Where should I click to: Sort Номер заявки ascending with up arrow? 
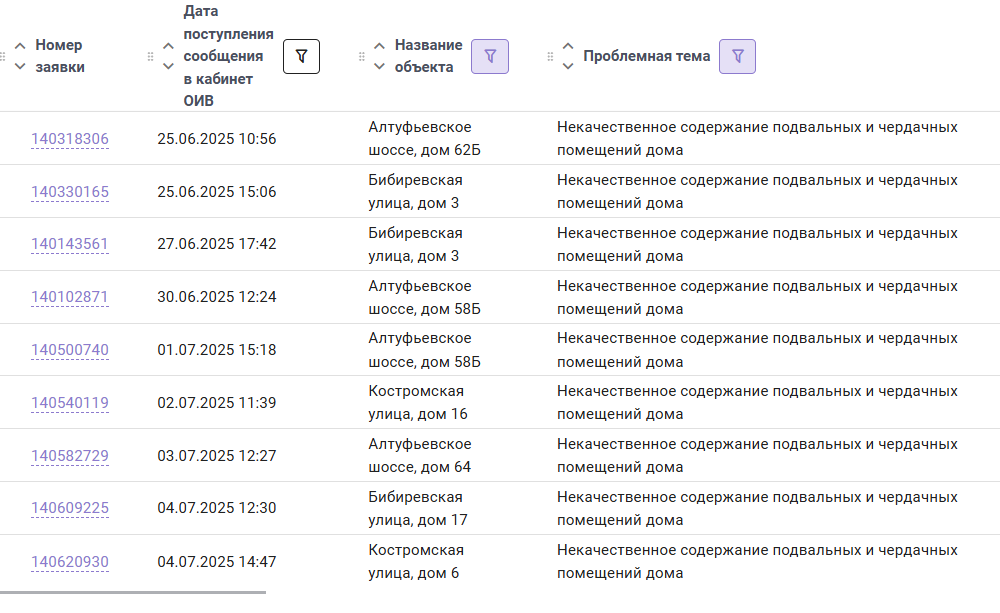(x=20, y=46)
